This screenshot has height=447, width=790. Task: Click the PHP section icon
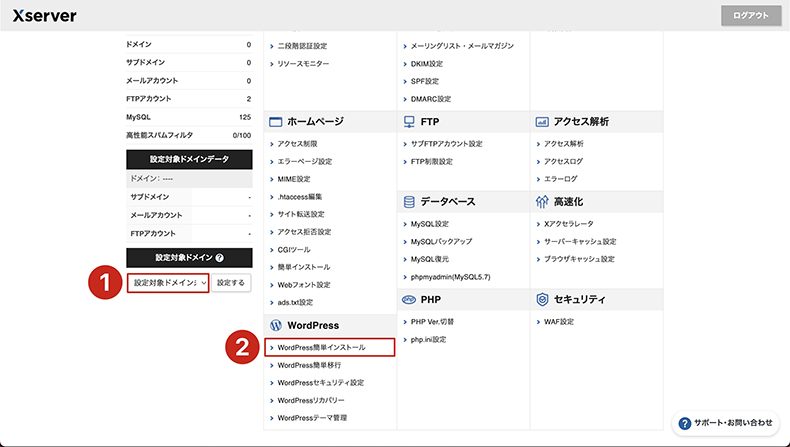(409, 299)
